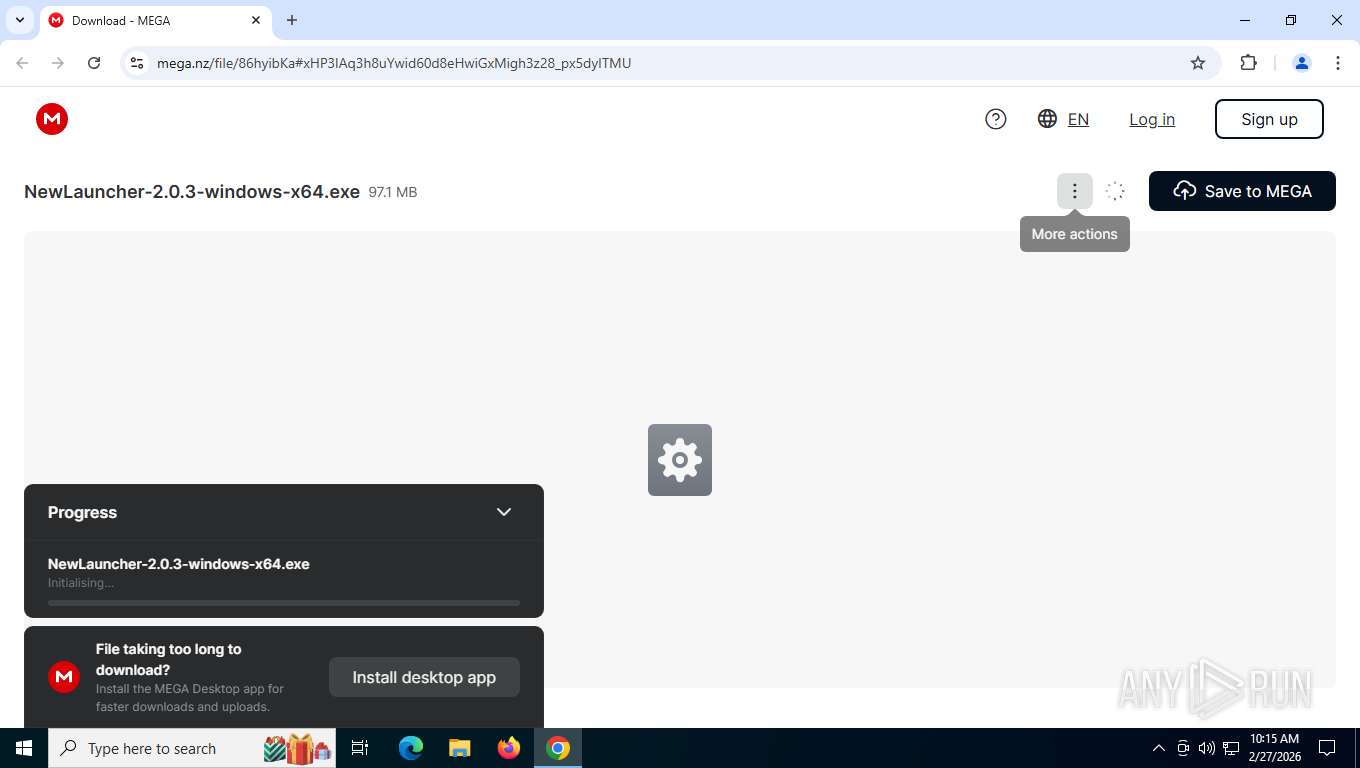Image resolution: width=1360 pixels, height=768 pixels.
Task: Open the Chrome tab search dropdown
Action: 19,20
